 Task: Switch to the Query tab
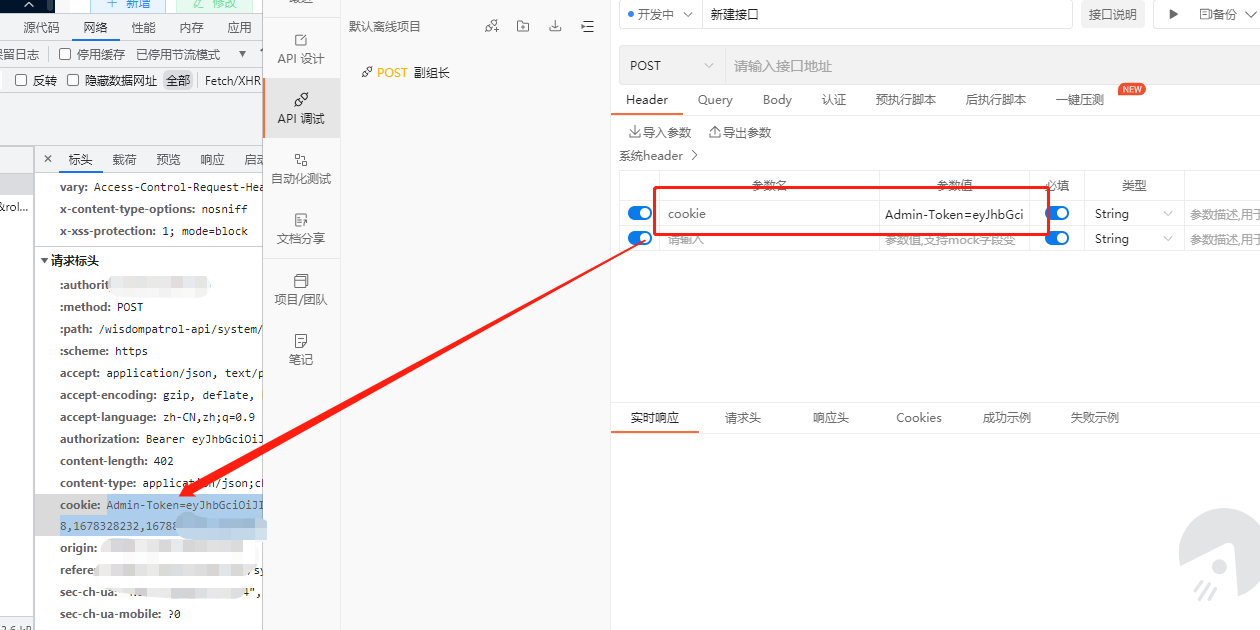point(715,100)
